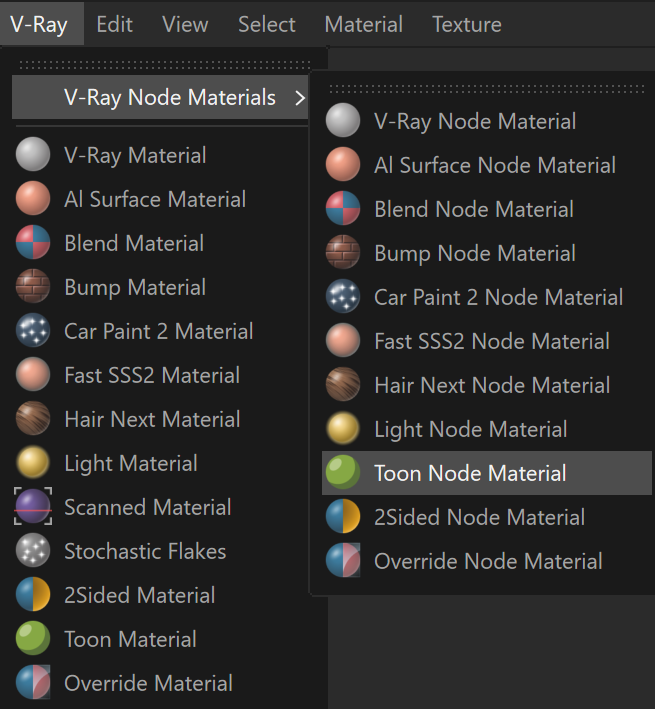Click the striped Hair Next Material icon
Viewport: 655px width, 709px height.
(x=33, y=418)
